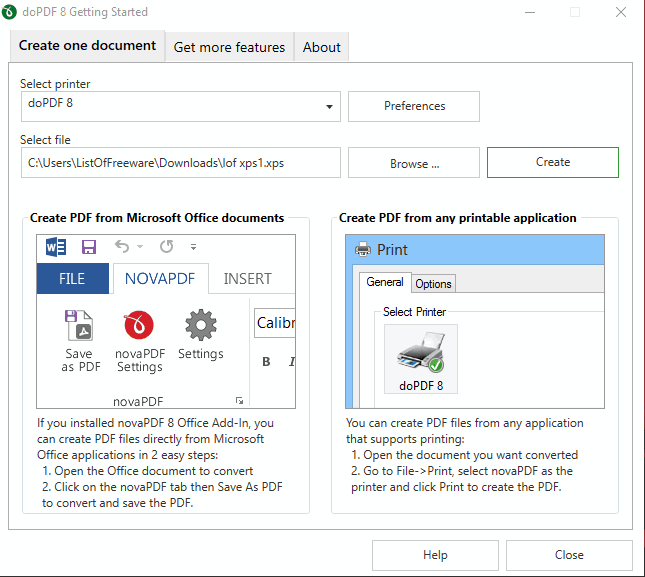Click the Options tab in Print illustration
645x577 pixels.
pos(433,284)
